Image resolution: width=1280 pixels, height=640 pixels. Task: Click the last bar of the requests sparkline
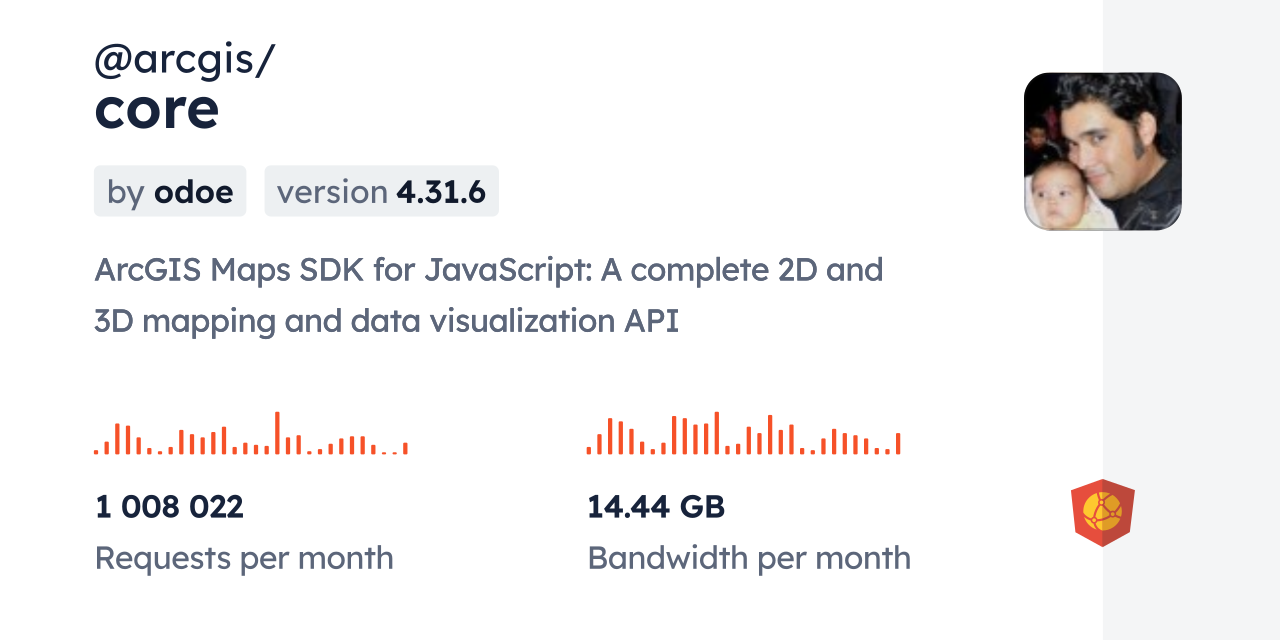click(x=405, y=449)
